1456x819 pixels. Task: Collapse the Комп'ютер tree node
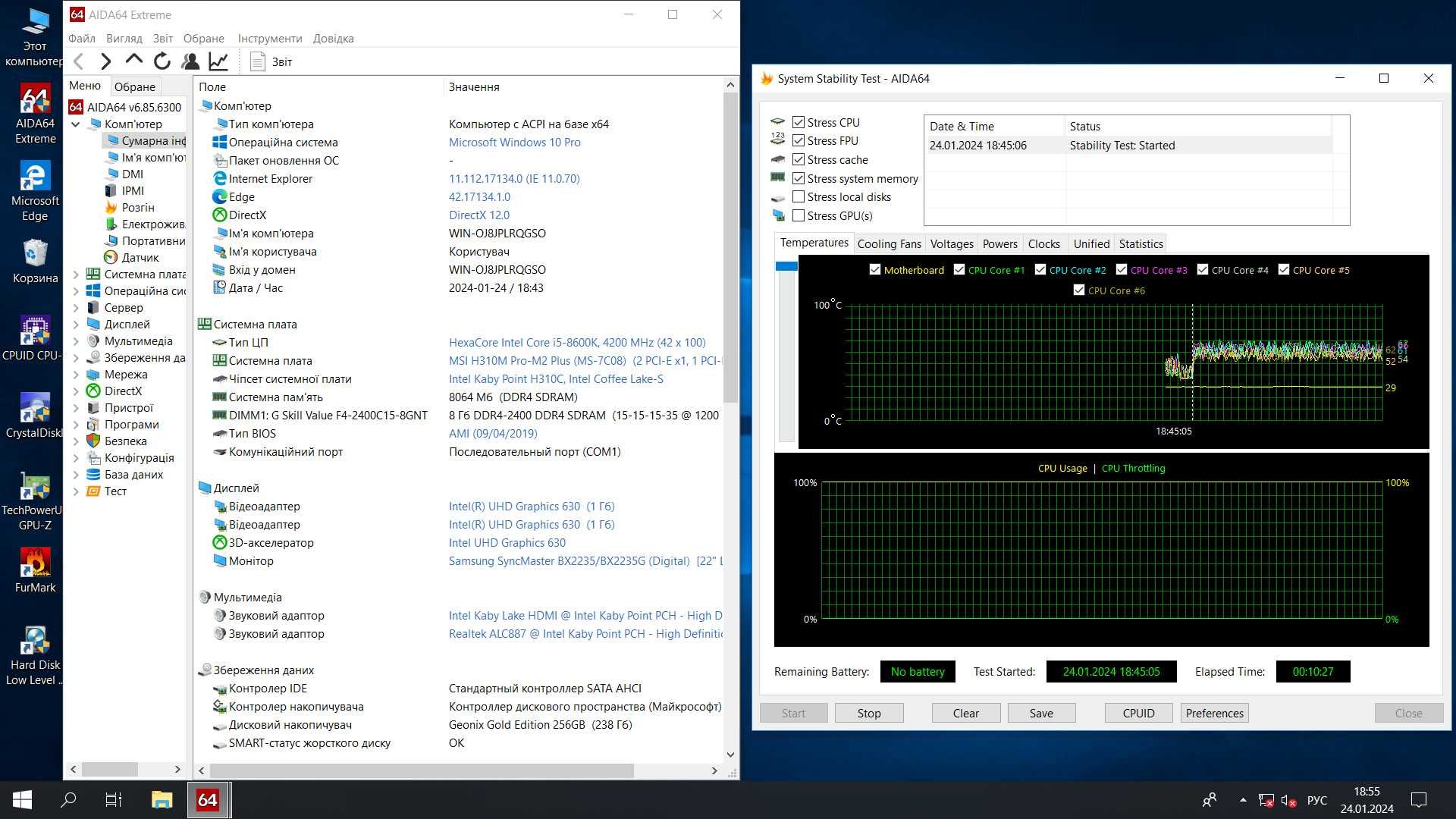point(76,124)
